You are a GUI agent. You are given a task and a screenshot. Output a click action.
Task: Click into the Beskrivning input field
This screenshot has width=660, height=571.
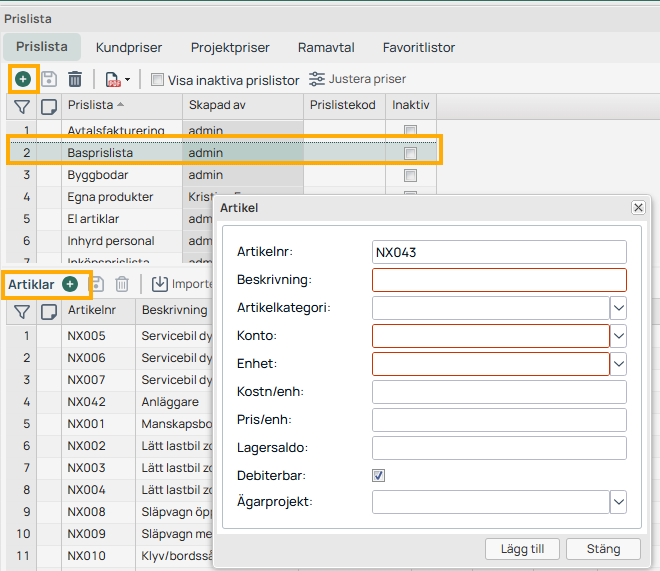point(499,280)
